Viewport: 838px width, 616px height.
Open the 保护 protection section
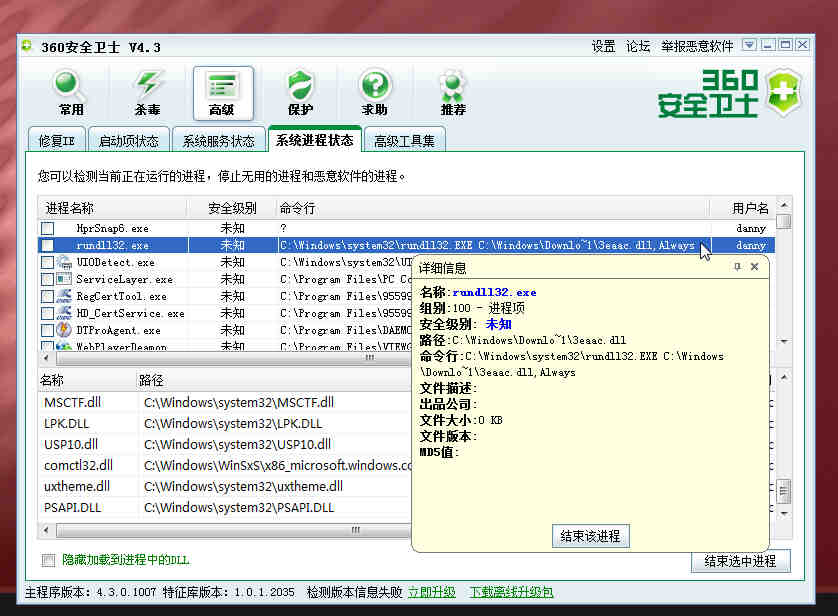coord(300,93)
